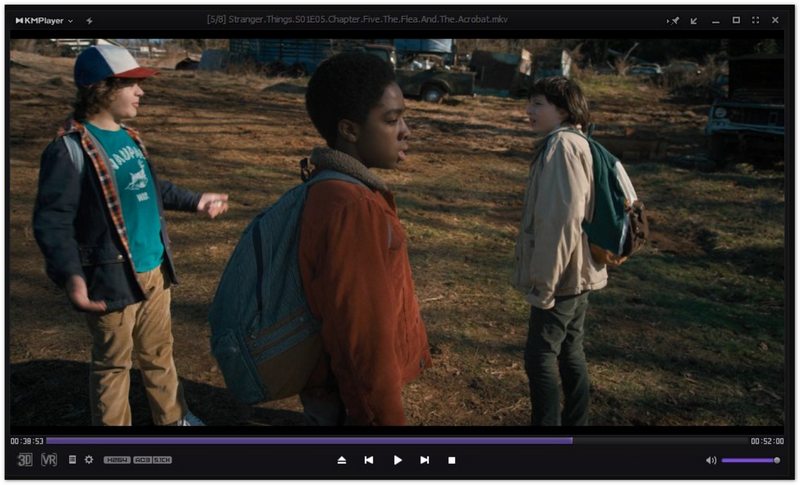Enter fullscreen using the four-corner icon

pyautogui.click(x=756, y=20)
